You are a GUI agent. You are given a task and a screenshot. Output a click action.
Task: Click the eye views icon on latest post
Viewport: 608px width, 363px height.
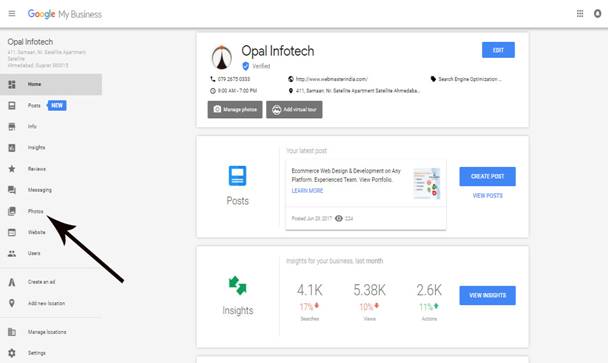click(x=339, y=218)
